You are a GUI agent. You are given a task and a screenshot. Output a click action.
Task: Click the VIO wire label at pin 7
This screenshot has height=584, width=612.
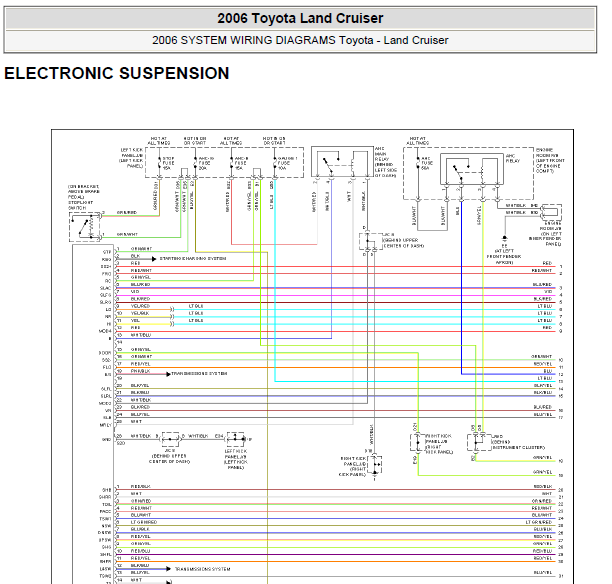[135, 292]
